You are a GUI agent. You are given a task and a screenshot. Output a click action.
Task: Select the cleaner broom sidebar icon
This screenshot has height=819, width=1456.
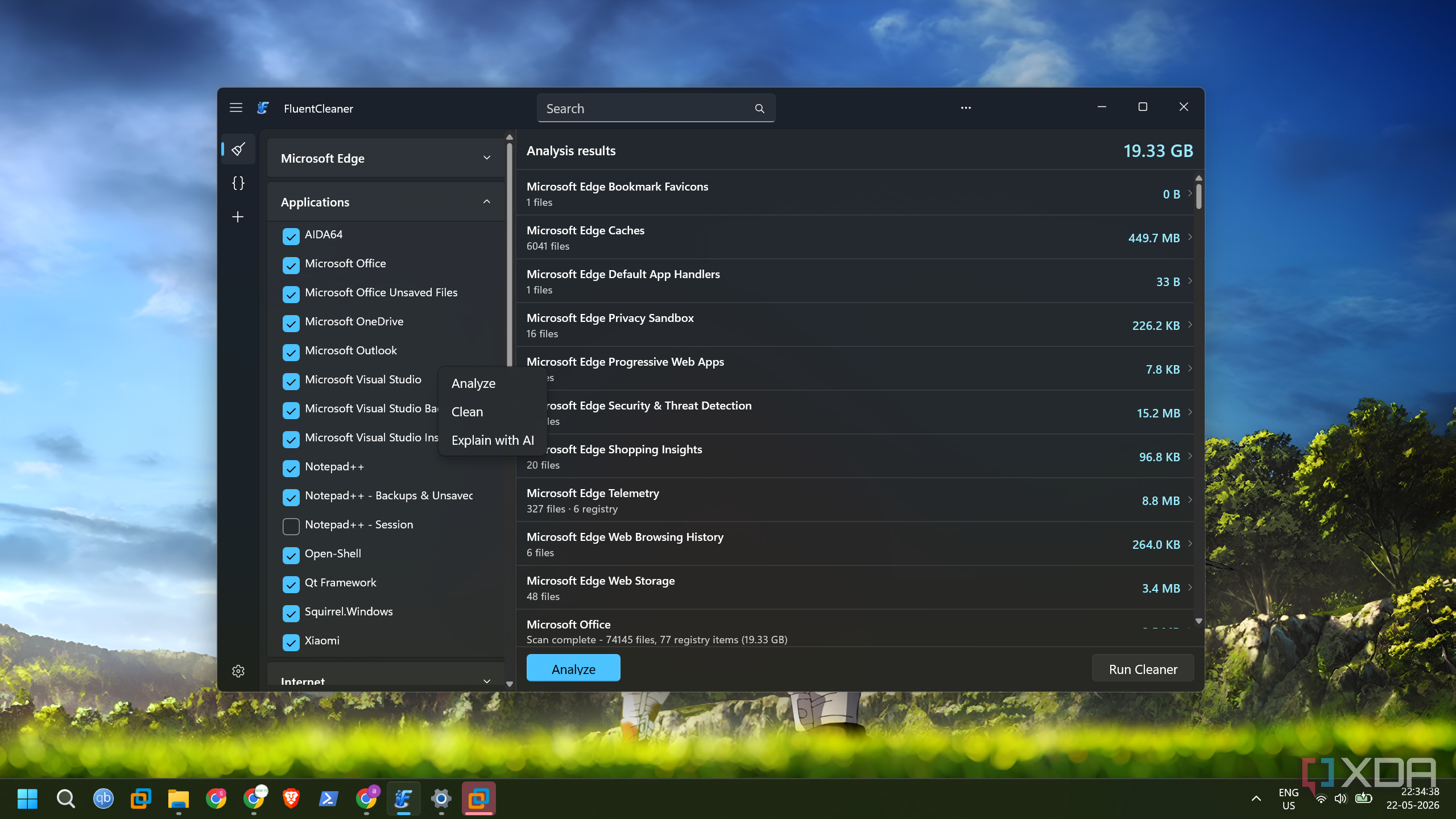click(x=238, y=149)
